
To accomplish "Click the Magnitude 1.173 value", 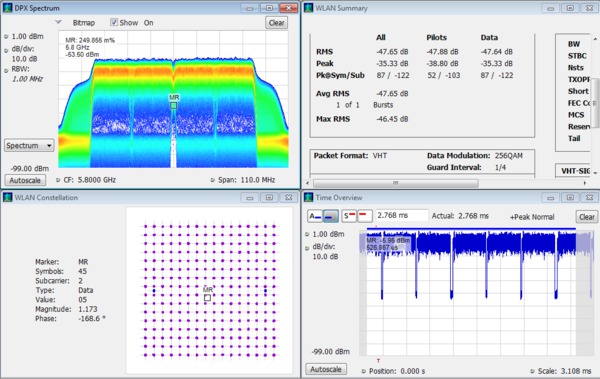I will (88, 309).
